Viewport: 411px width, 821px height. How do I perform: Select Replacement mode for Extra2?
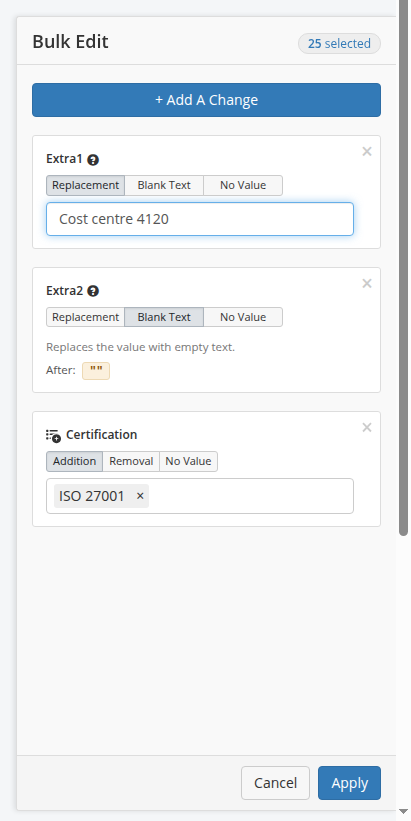coord(85,317)
